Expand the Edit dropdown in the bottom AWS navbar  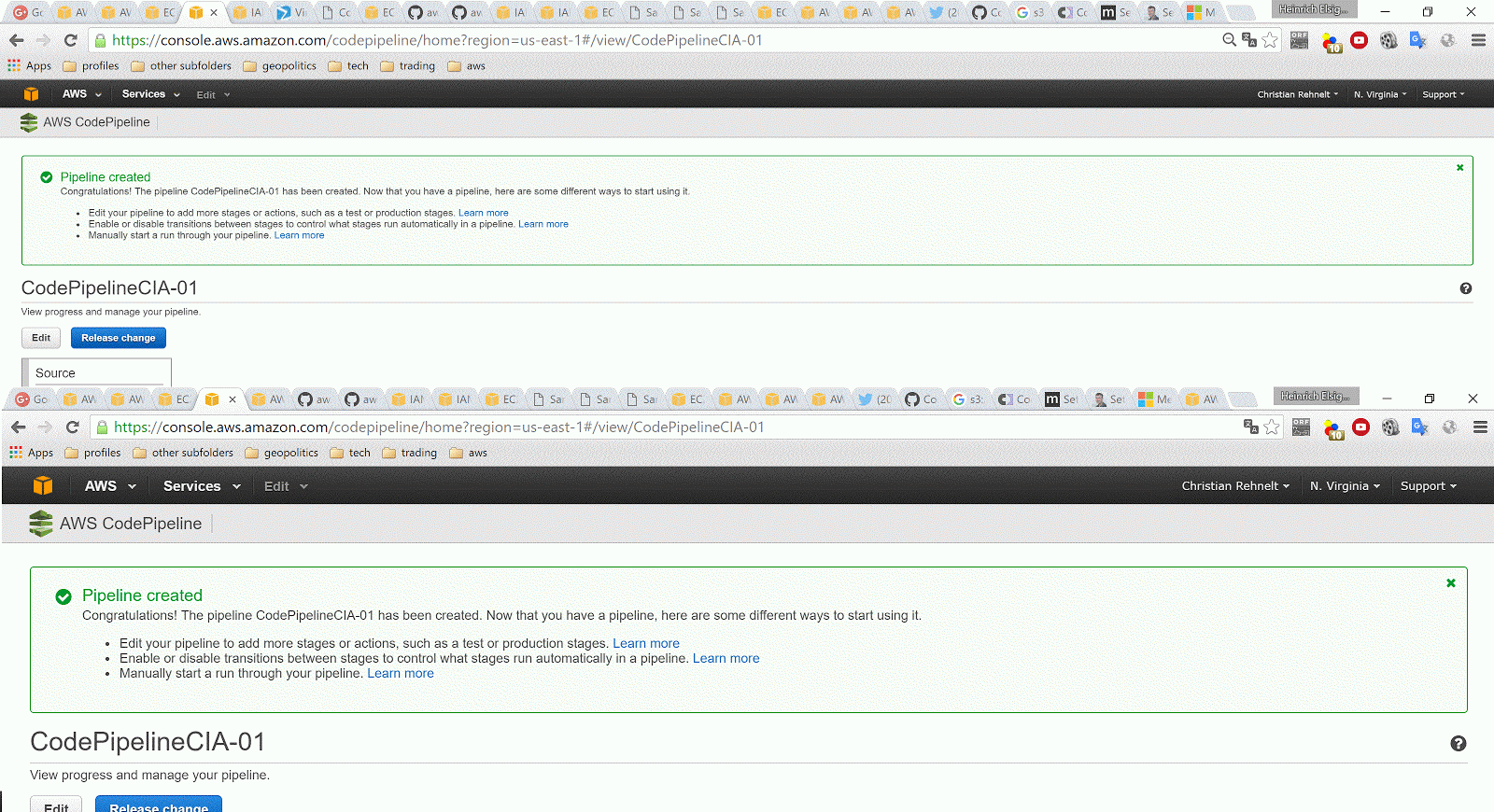coord(286,486)
